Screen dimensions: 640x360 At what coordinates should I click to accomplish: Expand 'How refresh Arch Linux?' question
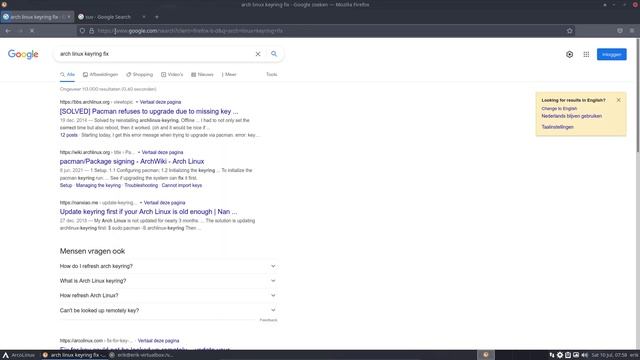point(168,296)
